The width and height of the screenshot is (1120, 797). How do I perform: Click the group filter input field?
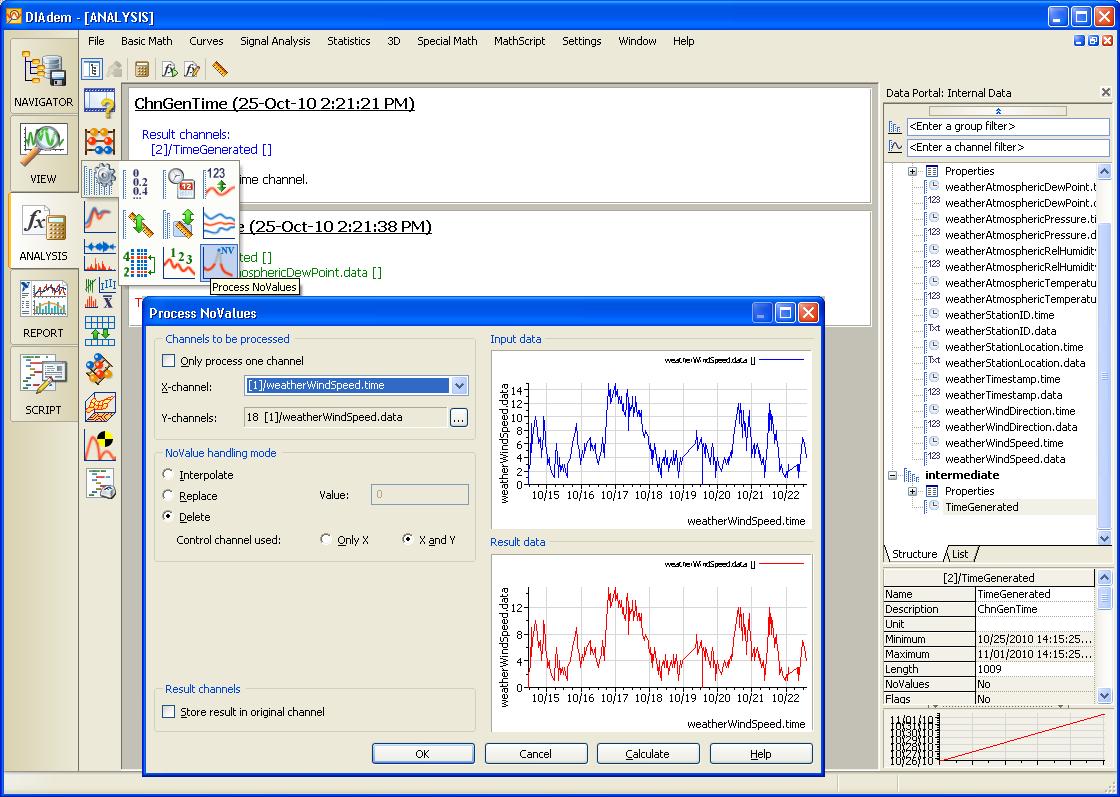(1008, 126)
